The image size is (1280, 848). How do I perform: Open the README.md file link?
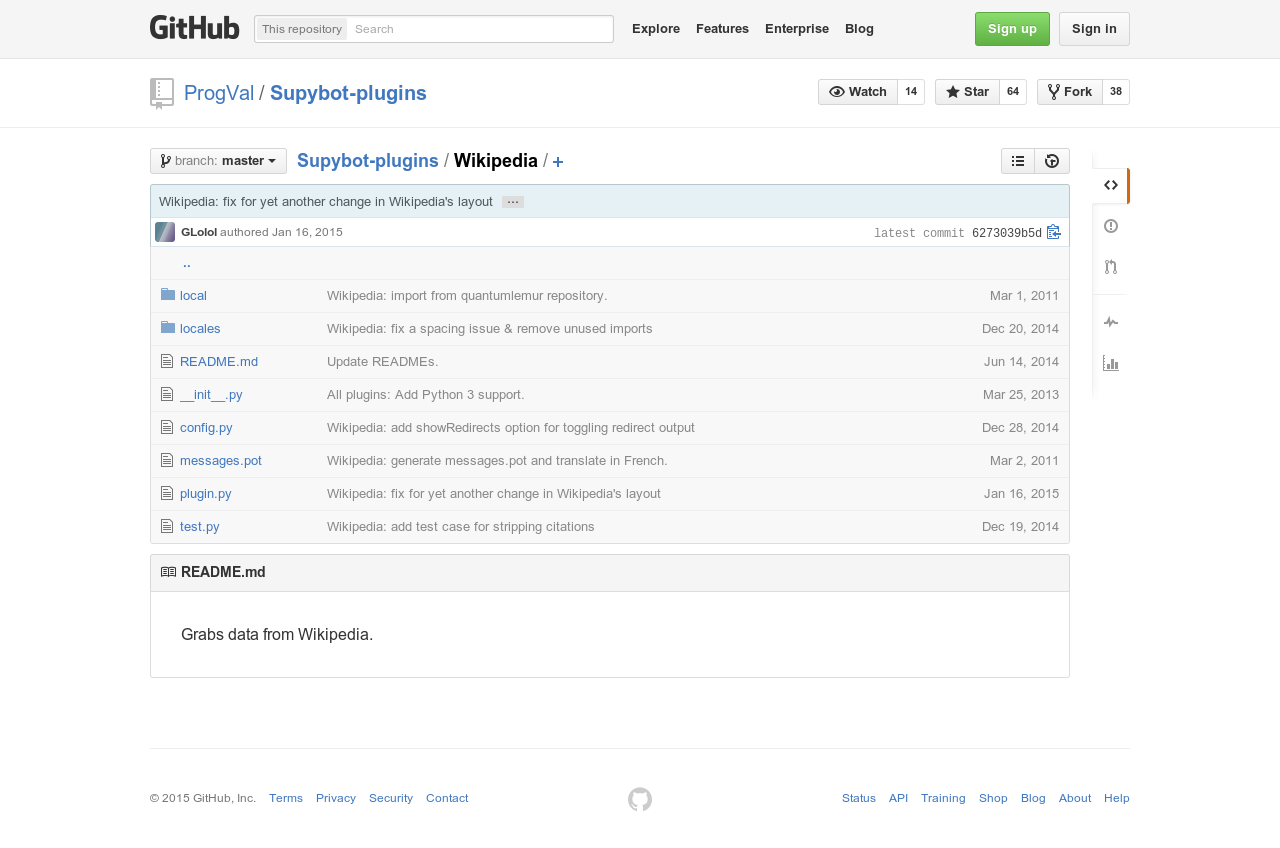tap(219, 362)
